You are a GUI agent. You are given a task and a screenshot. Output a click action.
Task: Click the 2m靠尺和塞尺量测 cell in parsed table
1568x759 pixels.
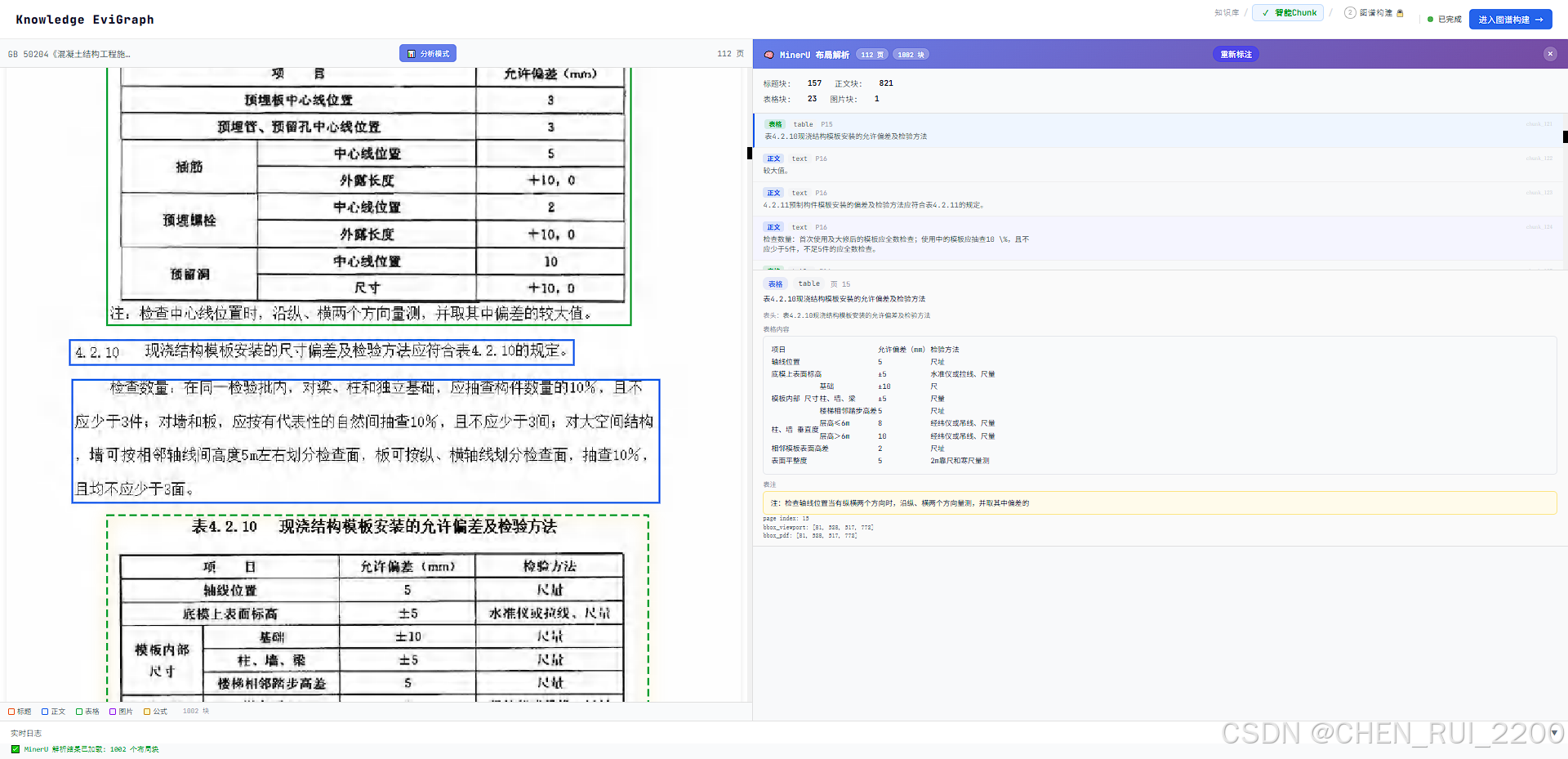[960, 461]
